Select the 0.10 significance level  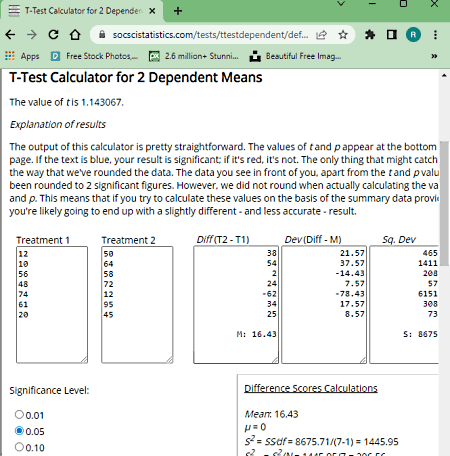pos(19,447)
